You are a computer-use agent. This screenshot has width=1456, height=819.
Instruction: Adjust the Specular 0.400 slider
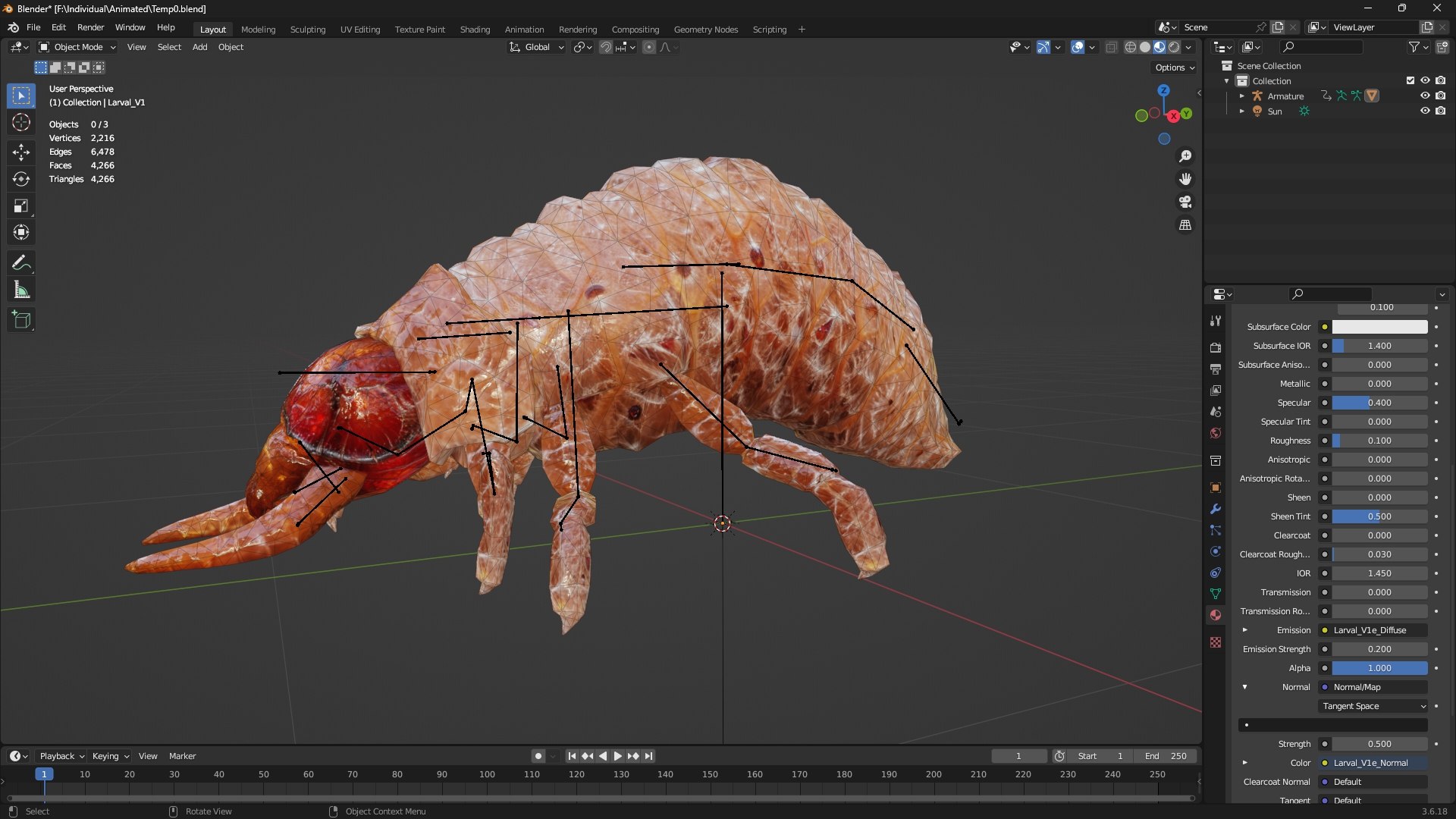point(1379,403)
